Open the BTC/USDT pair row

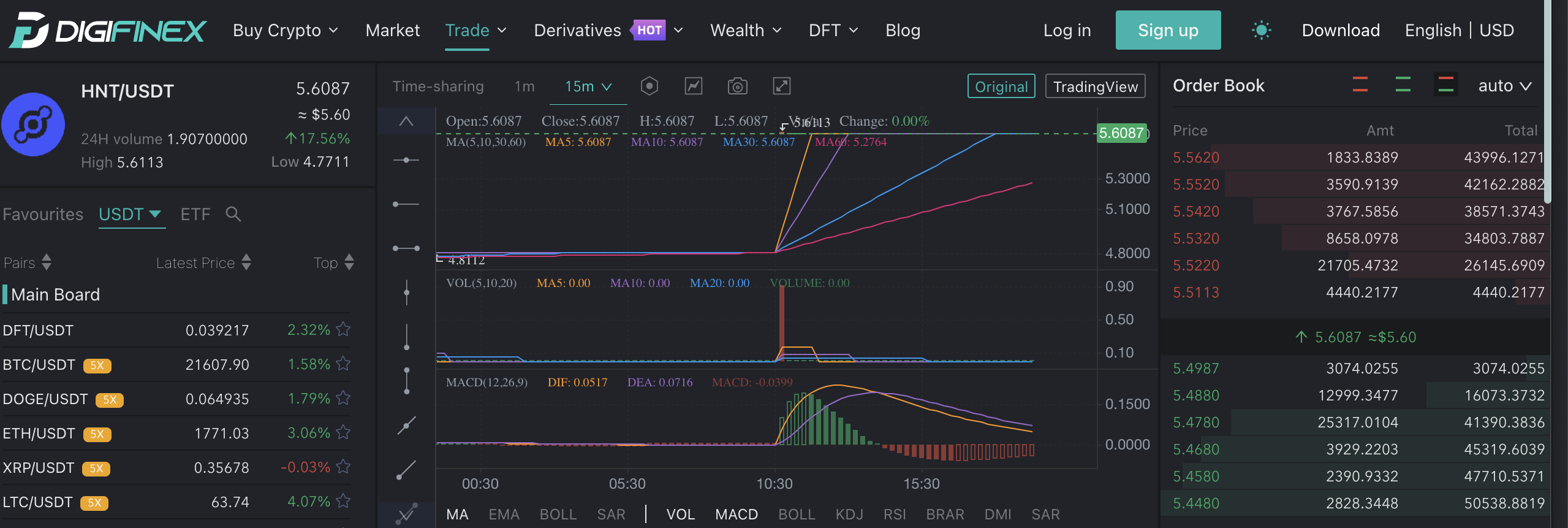pos(176,365)
